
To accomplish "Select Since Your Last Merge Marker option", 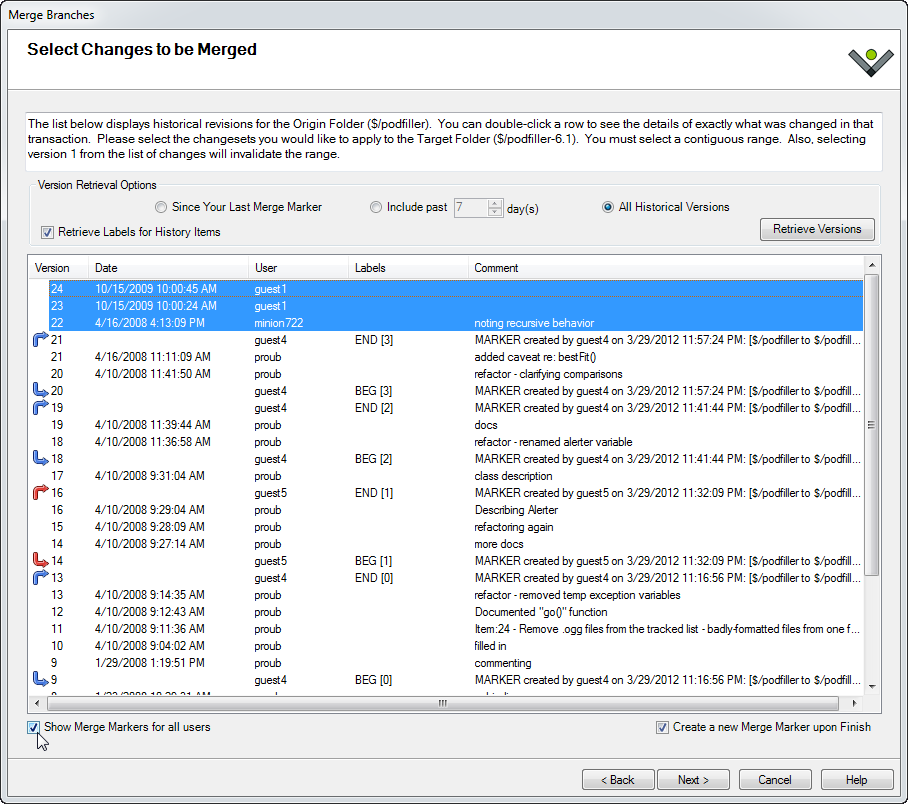I will [161, 208].
